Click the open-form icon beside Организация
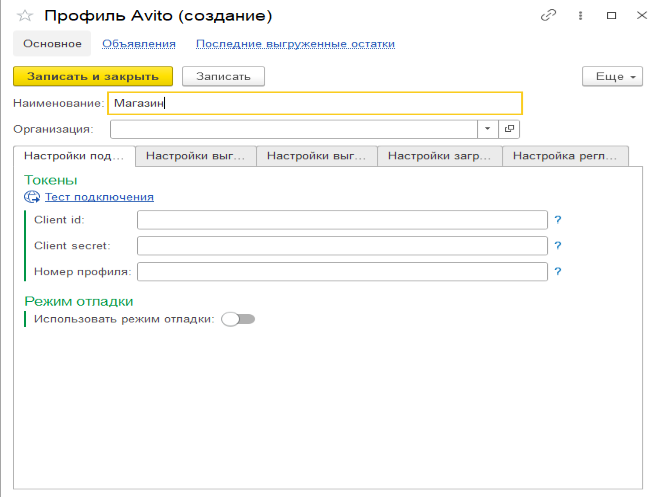Screen dimensions: 663x498 click(x=509, y=129)
